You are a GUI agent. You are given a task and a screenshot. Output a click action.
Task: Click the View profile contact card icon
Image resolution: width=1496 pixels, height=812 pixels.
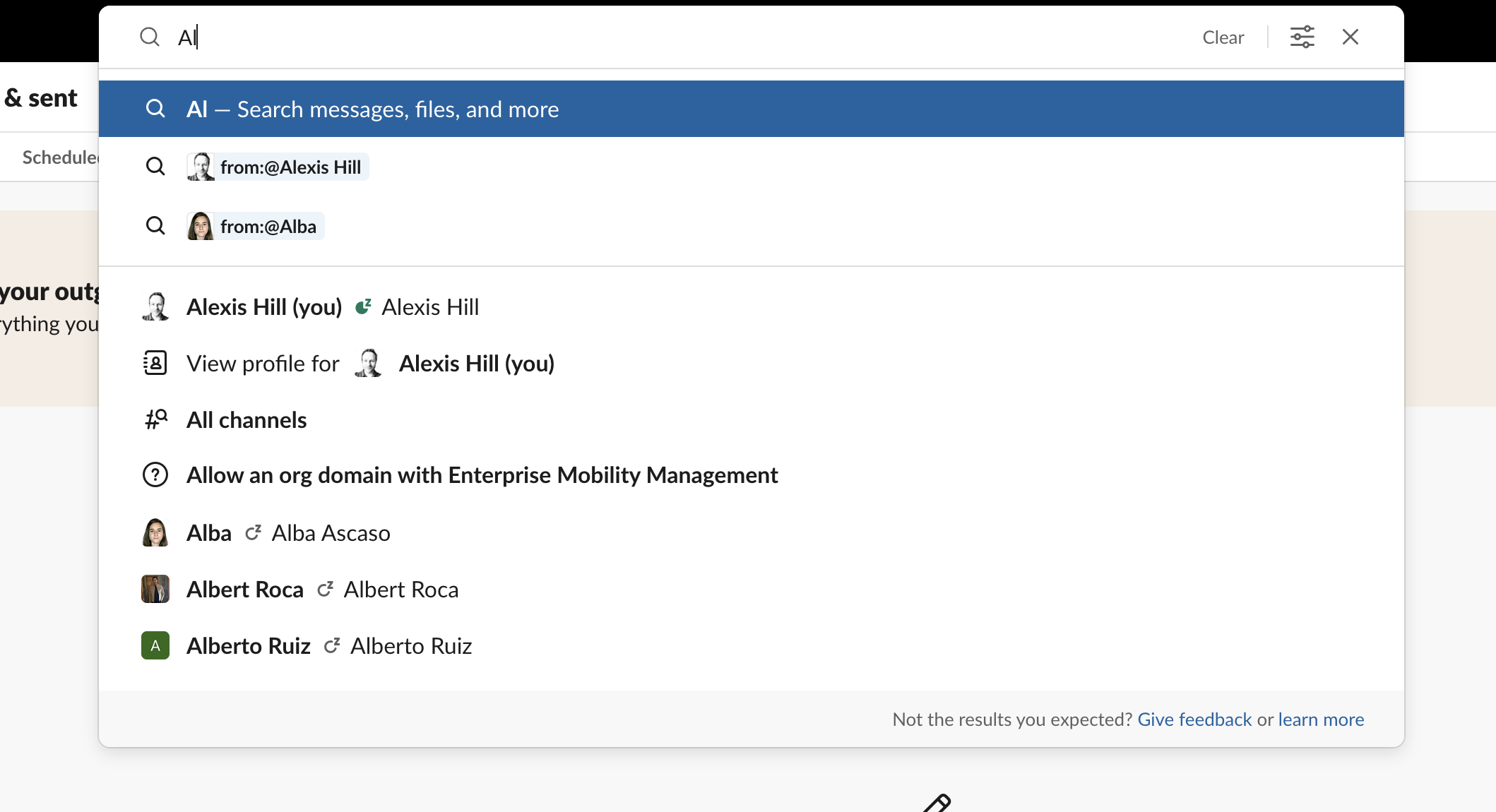point(155,364)
